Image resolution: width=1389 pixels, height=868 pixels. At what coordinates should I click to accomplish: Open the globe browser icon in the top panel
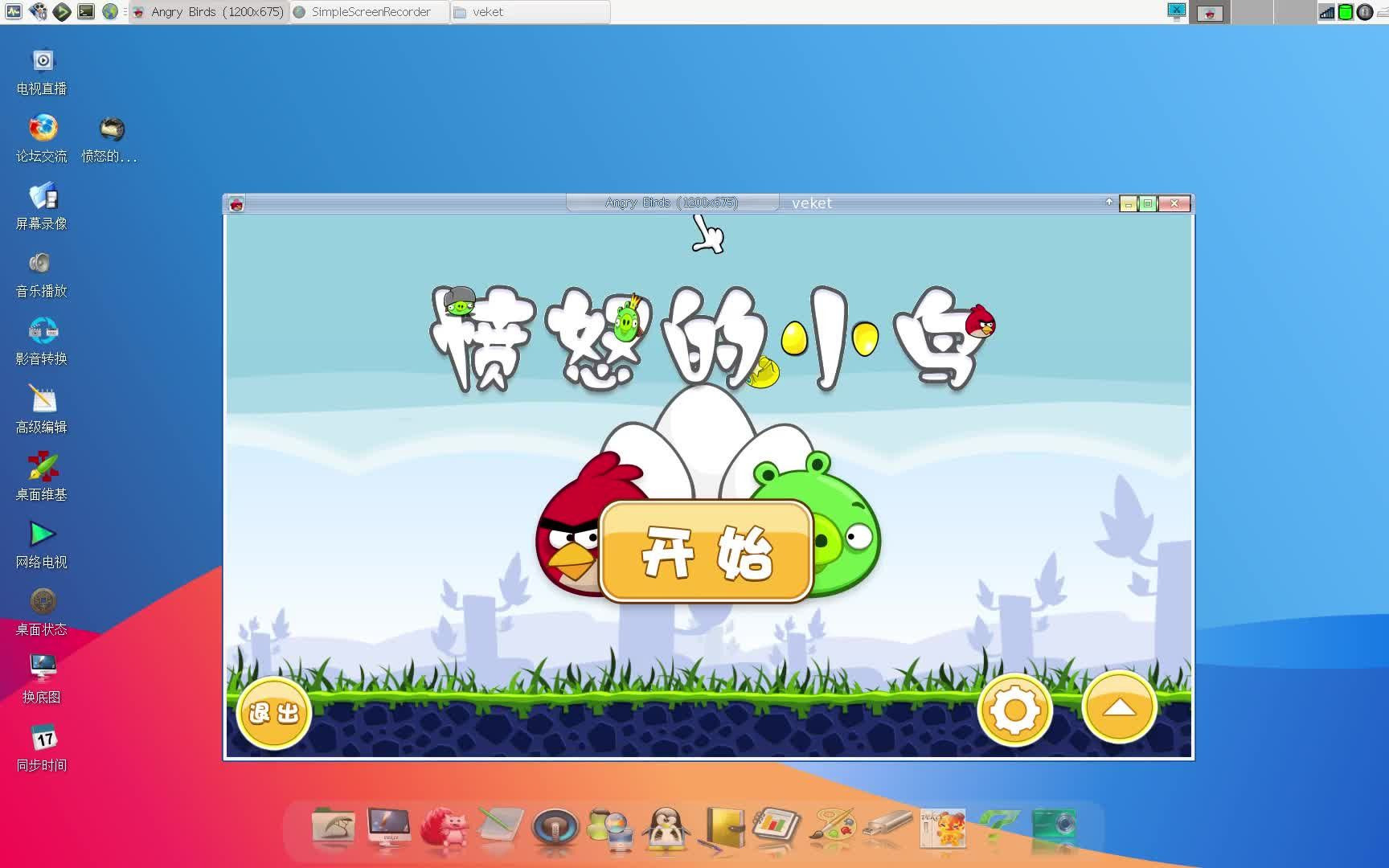(110, 11)
